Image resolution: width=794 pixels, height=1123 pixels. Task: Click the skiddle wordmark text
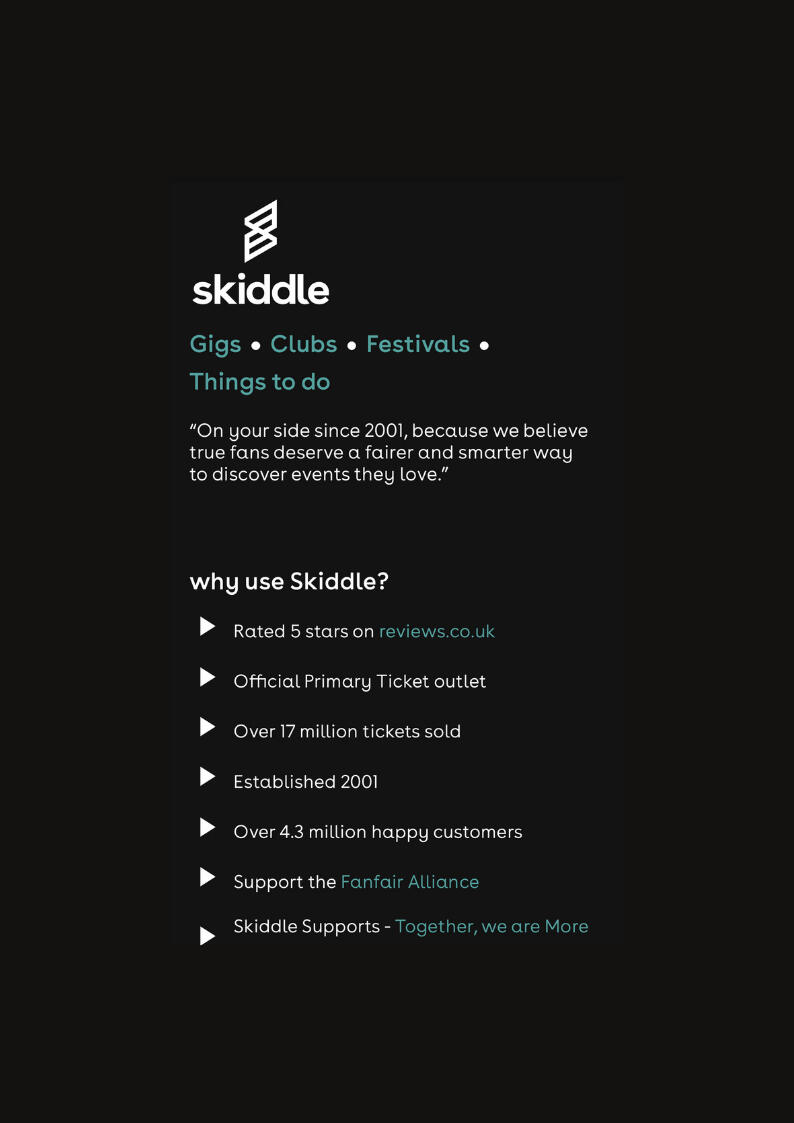[261, 289]
